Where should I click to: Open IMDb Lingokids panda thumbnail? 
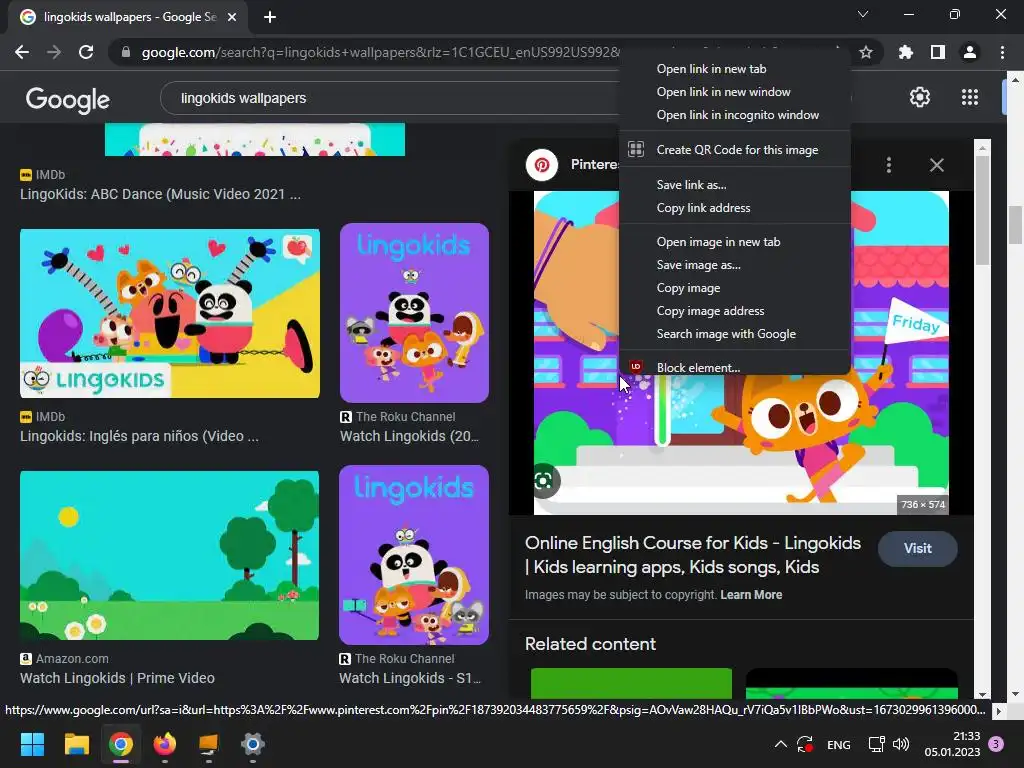(170, 313)
